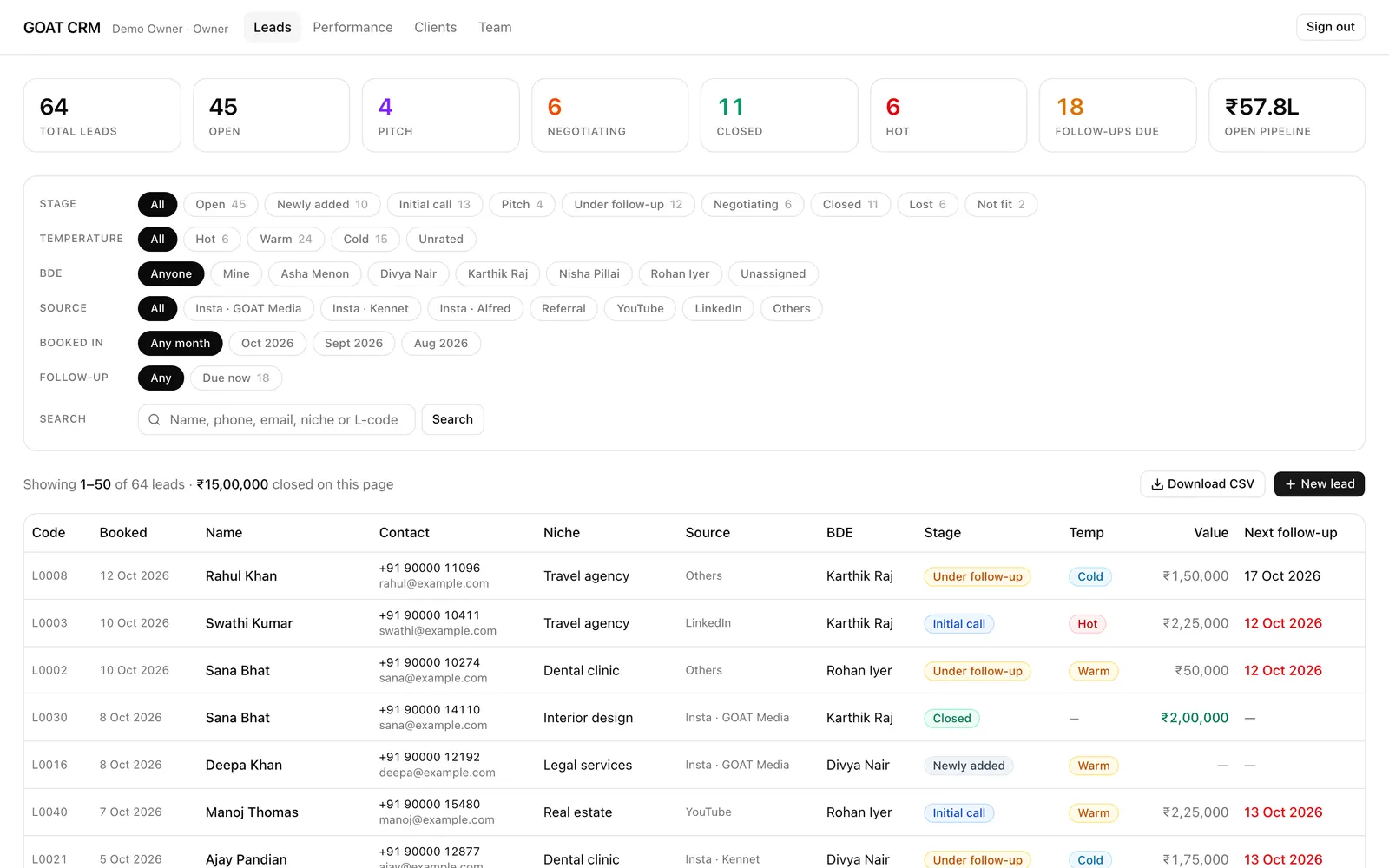Go to the Team tab
The image size is (1389, 868).
tap(495, 27)
